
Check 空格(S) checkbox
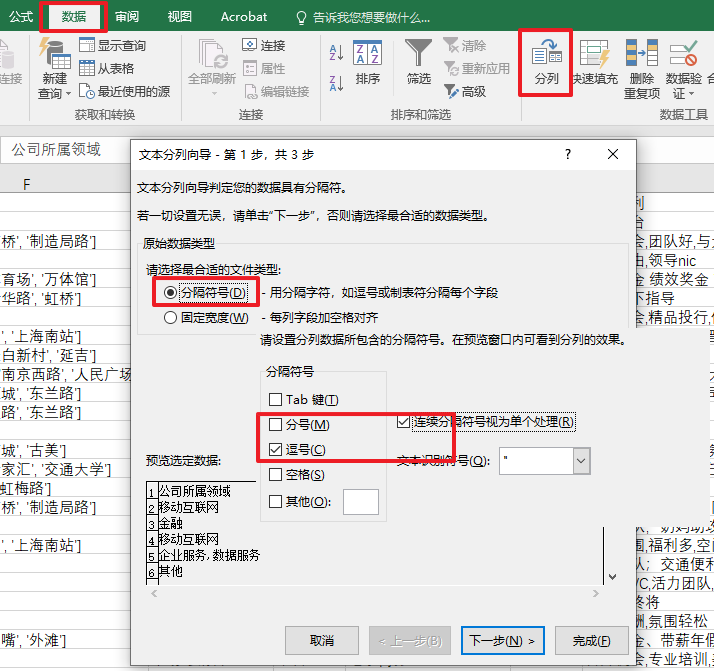coord(275,474)
